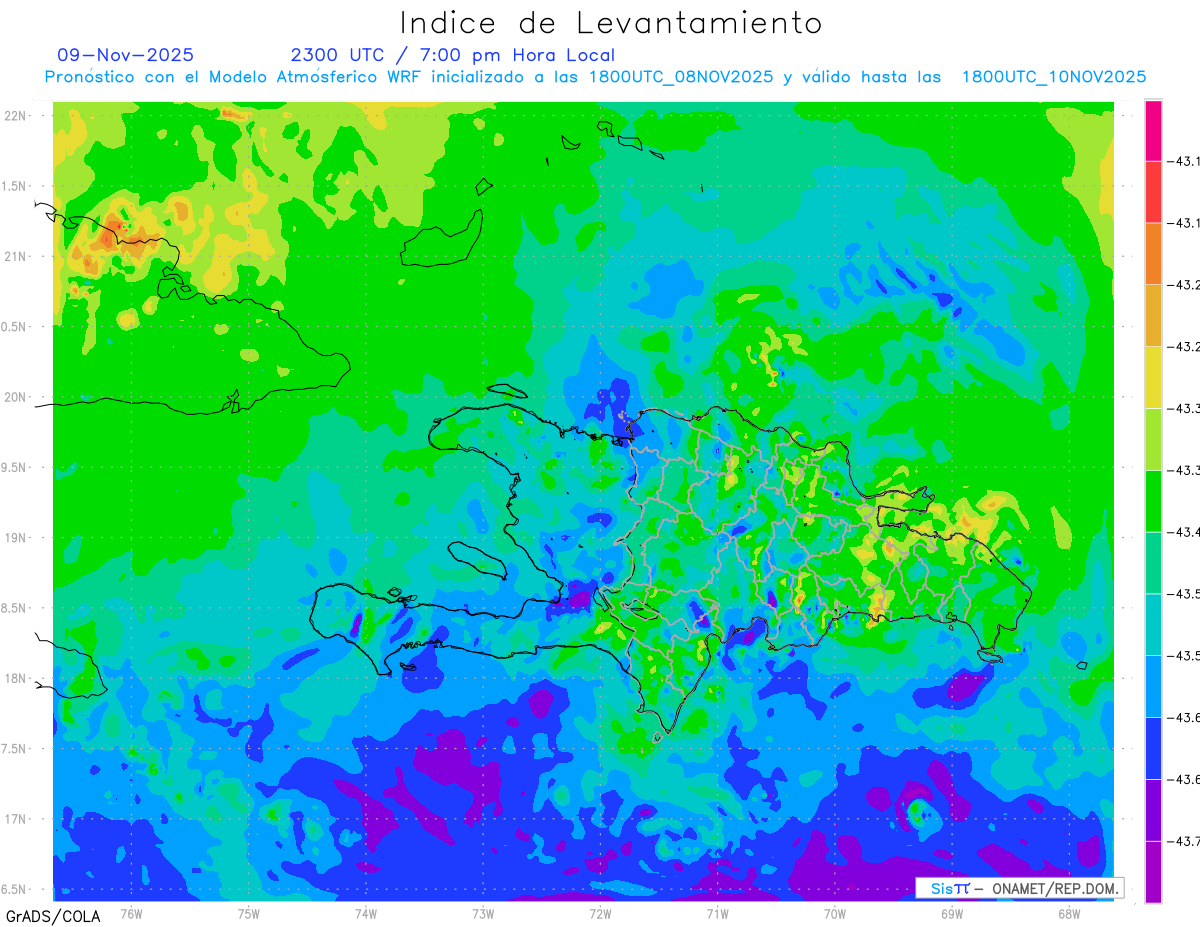Click the pink swatch on the color legend
The width and height of the screenshot is (1200, 927).
click(1153, 130)
